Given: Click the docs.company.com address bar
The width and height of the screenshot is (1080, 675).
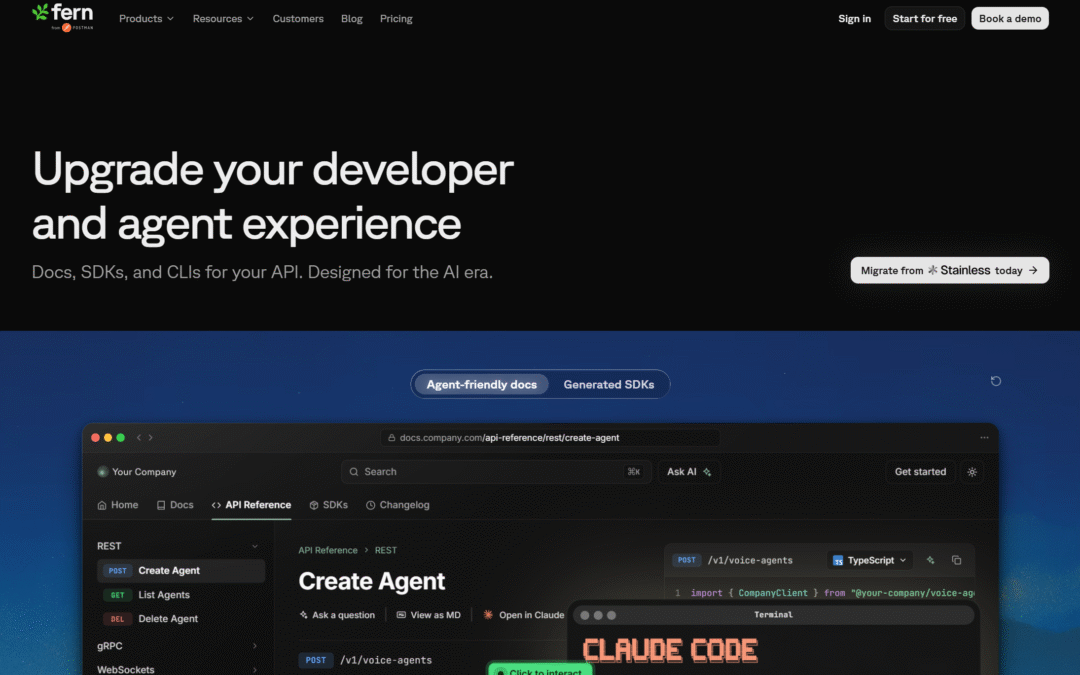Looking at the screenshot, I should (x=550, y=437).
